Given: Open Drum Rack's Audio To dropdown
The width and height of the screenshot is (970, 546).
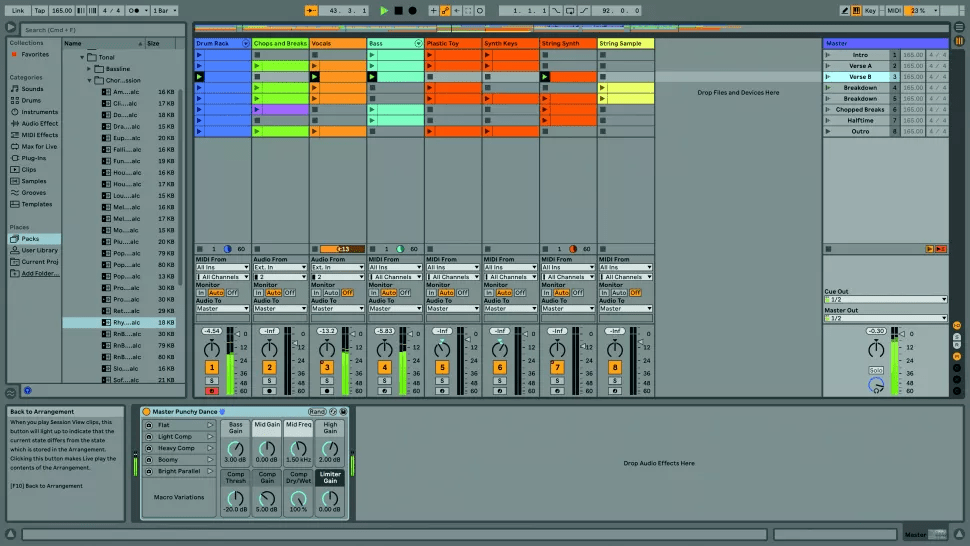Looking at the screenshot, I should (222, 308).
